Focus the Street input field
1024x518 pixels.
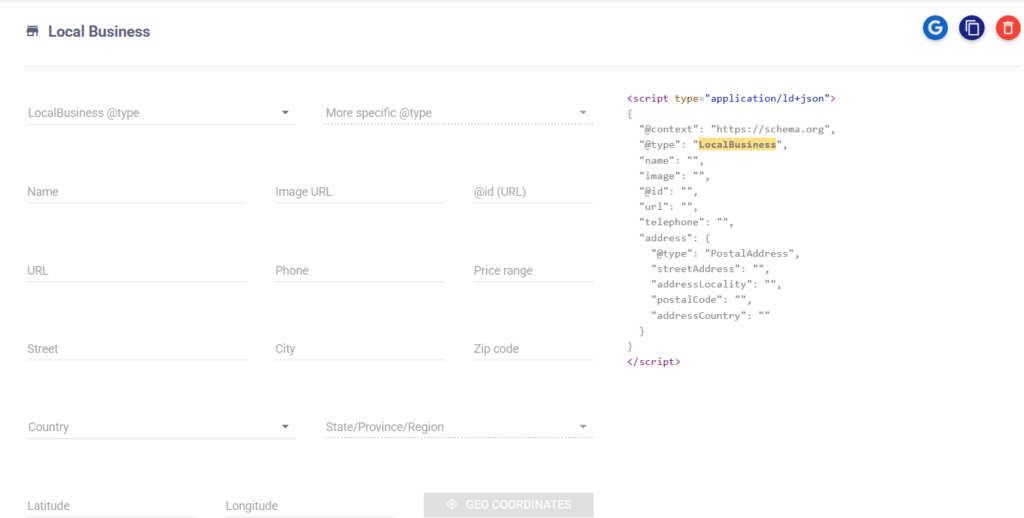[136, 349]
